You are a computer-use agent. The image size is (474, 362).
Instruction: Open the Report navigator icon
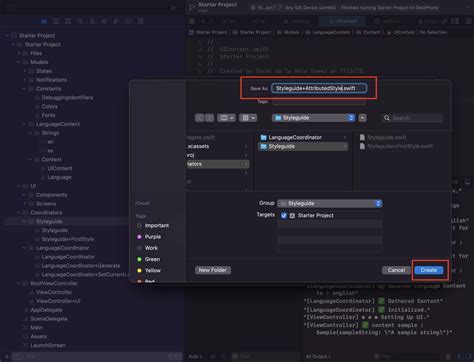(141, 21)
